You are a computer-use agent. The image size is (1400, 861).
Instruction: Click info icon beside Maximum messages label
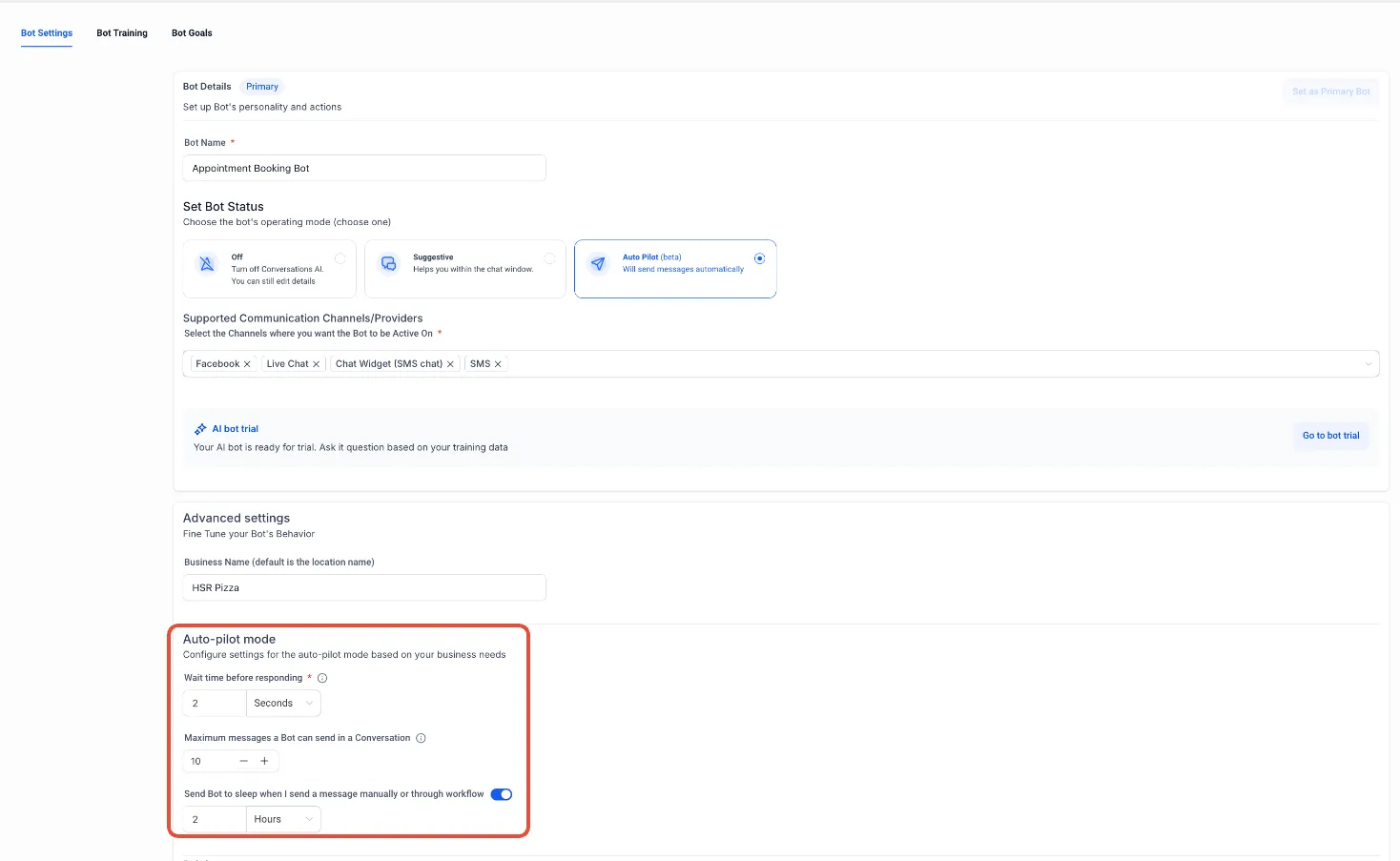tap(421, 738)
